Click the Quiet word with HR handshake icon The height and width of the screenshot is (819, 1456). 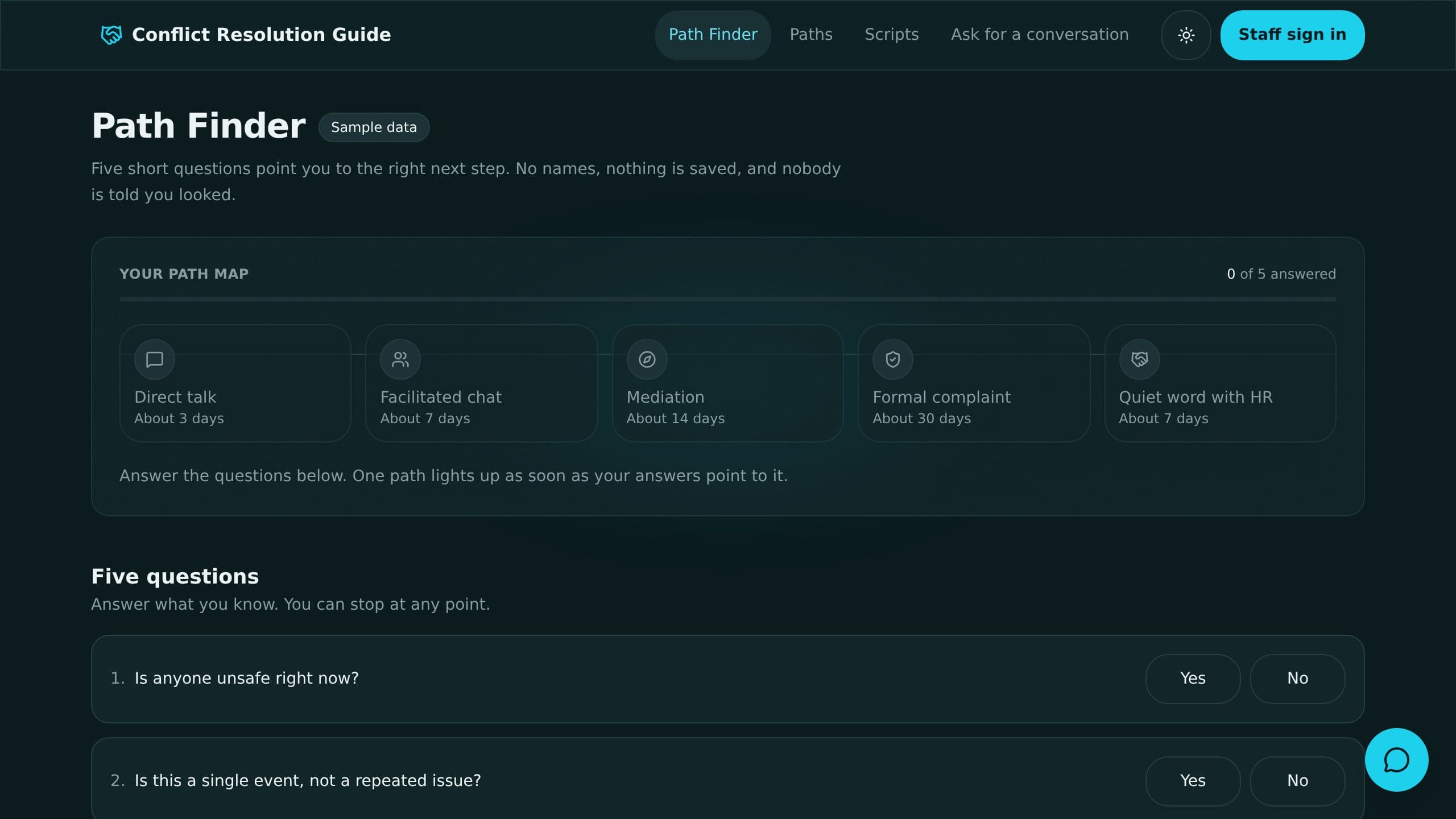click(x=1139, y=359)
